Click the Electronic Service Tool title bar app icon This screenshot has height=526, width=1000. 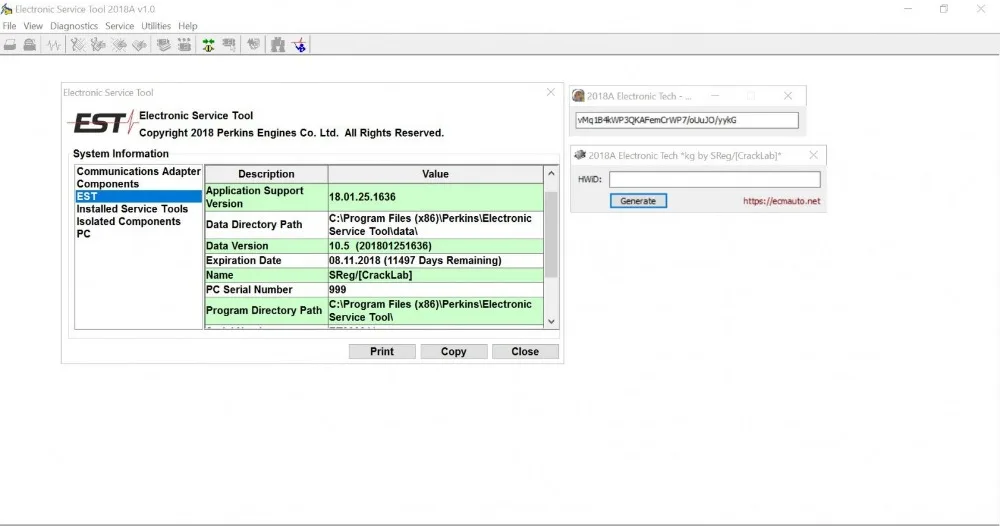click(x=6, y=9)
